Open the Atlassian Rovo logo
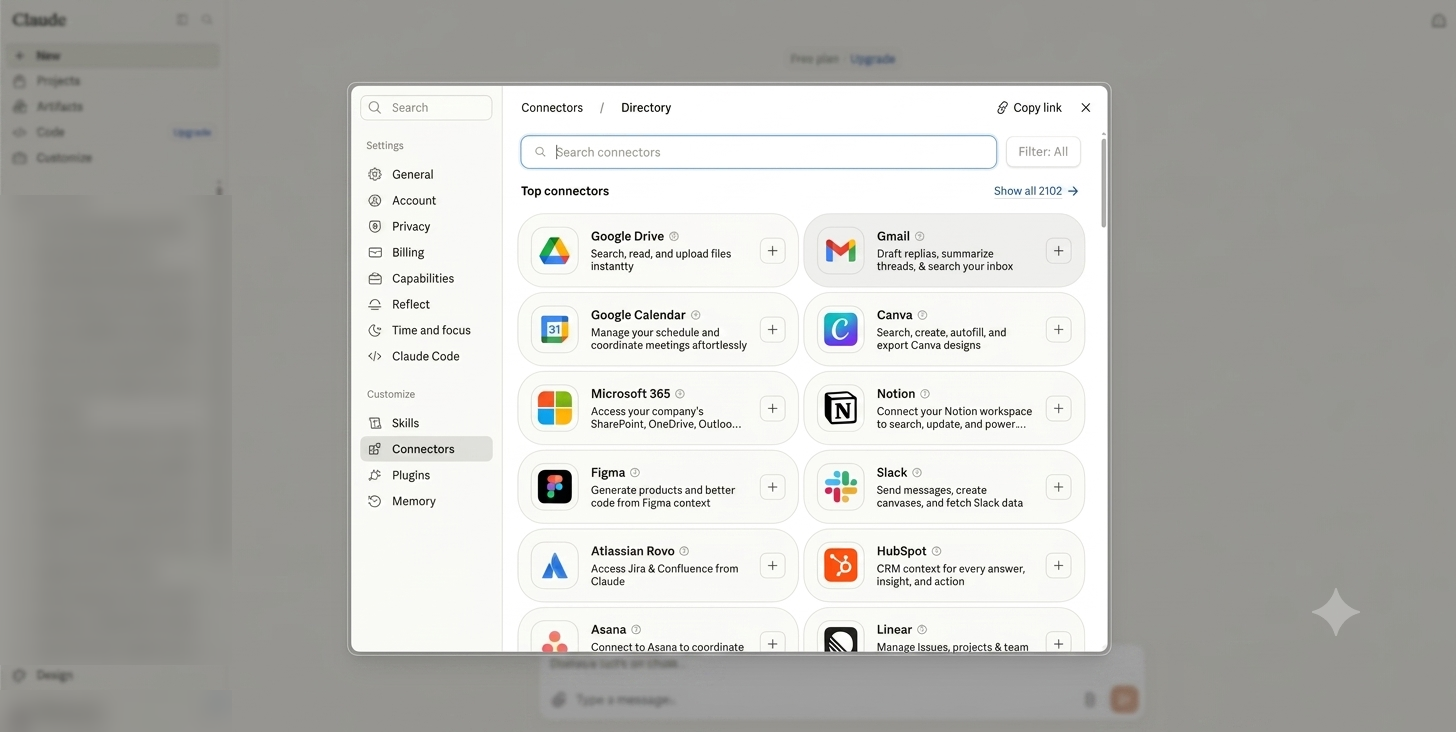This screenshot has width=1456, height=732. [555, 566]
